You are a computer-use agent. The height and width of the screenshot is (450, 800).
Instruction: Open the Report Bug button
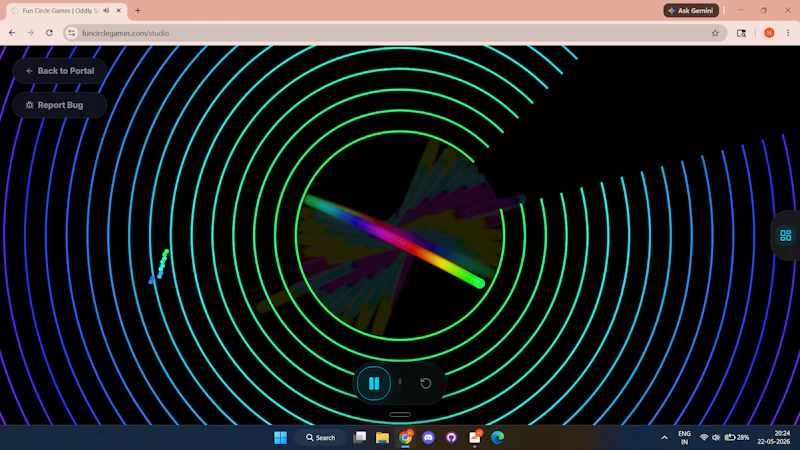coord(60,105)
